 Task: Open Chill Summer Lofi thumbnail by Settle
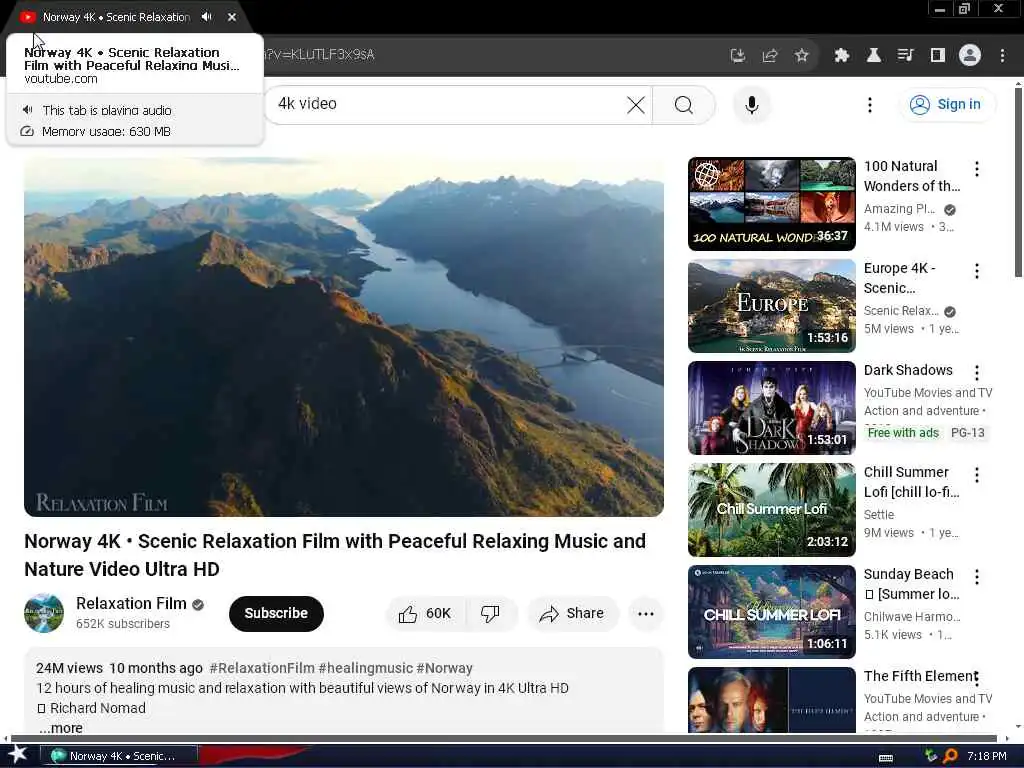771,509
